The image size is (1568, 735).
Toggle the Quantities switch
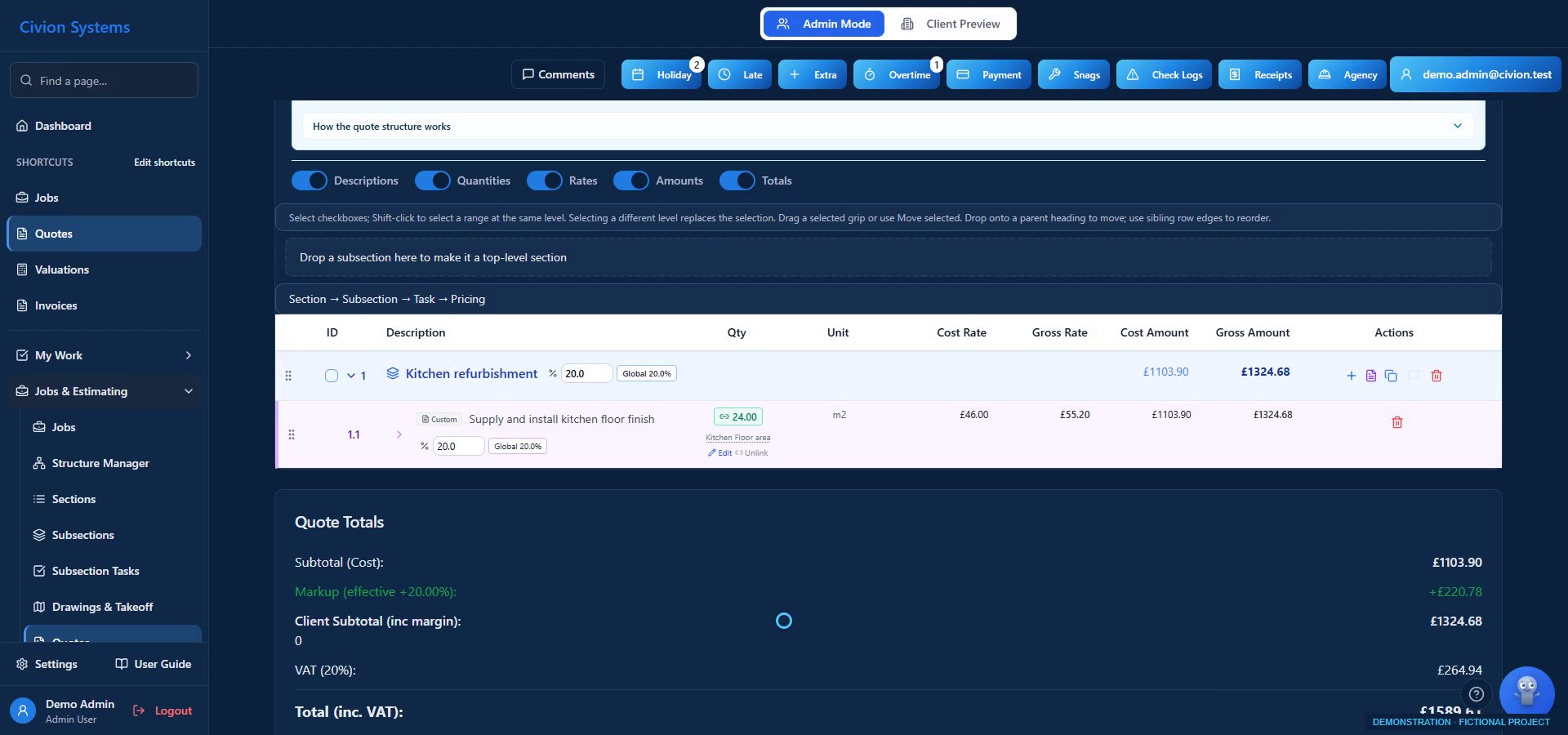433,180
